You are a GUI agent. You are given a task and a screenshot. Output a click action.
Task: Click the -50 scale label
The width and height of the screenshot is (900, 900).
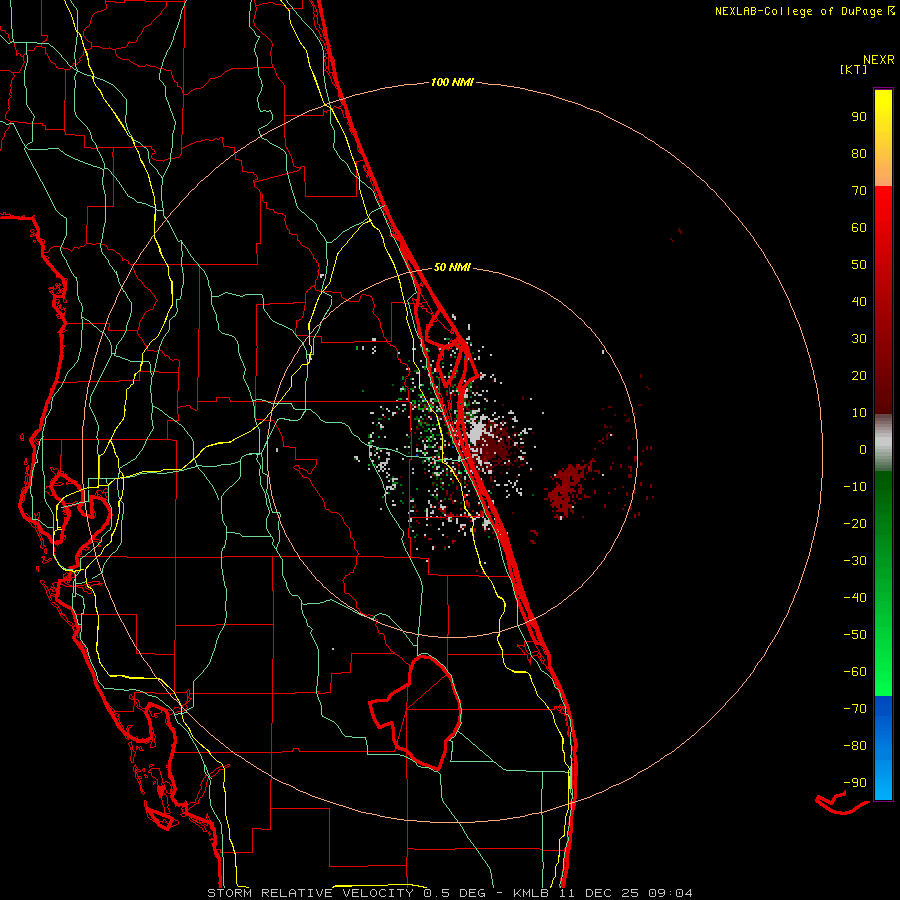[x=855, y=635]
